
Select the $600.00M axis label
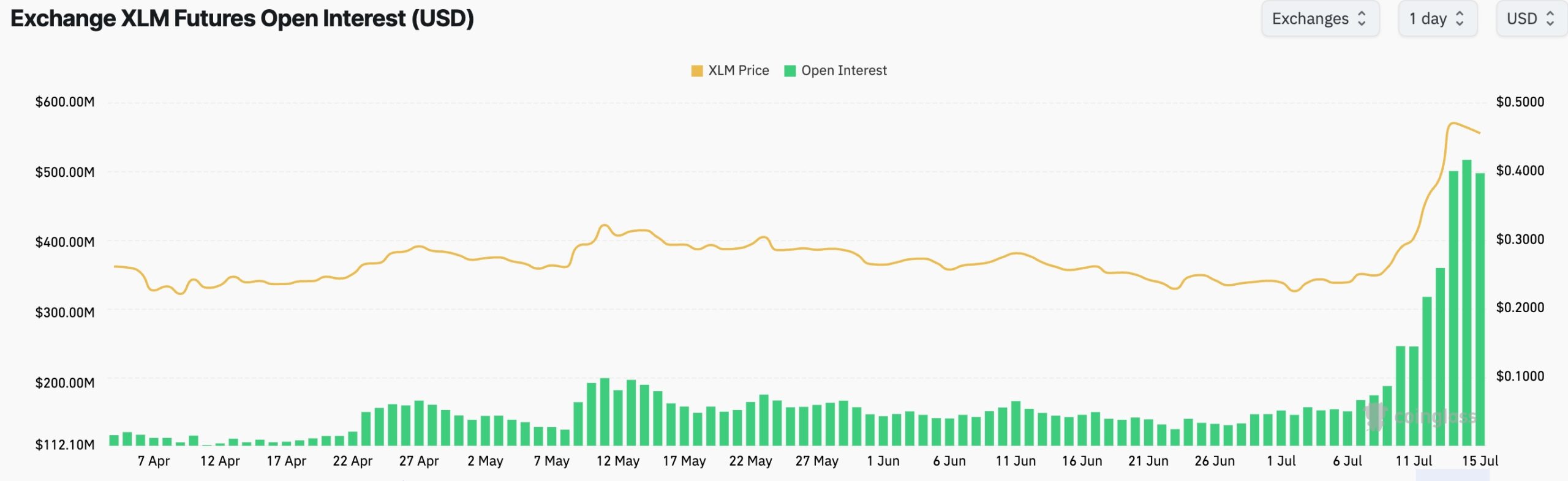click(66, 102)
